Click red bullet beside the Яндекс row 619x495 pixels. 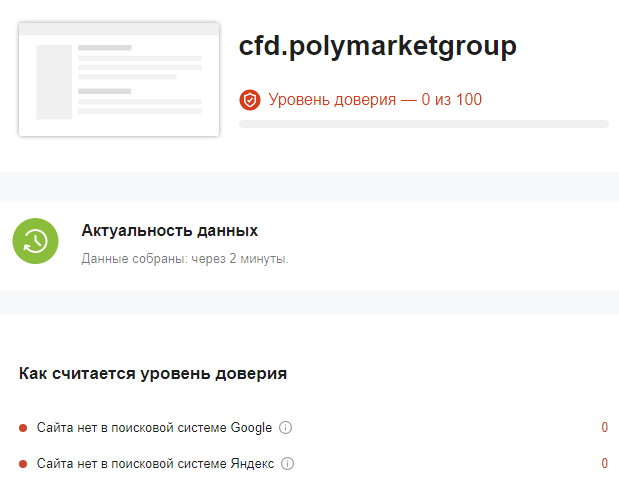(23, 464)
